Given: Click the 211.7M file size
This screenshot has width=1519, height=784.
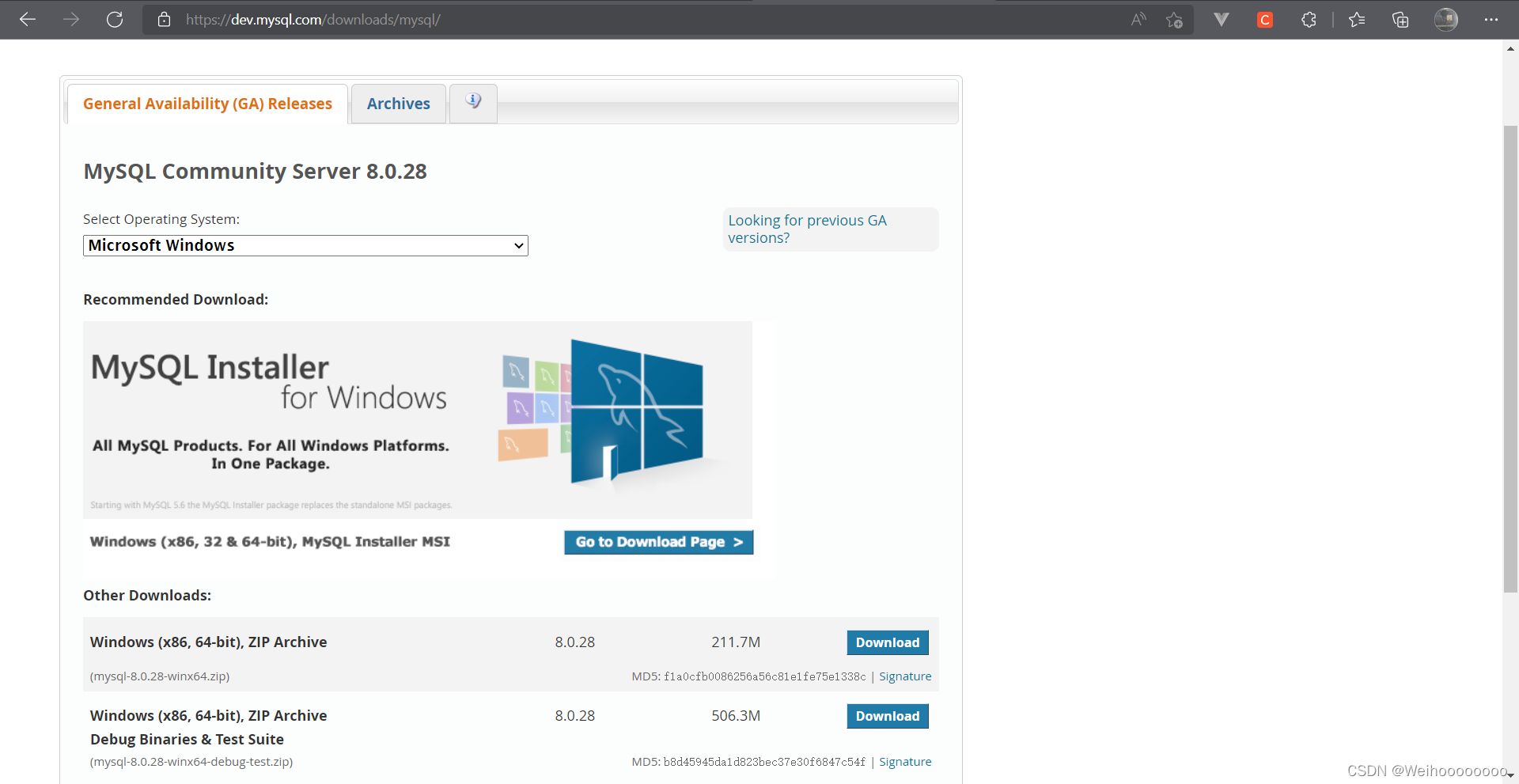Looking at the screenshot, I should tap(736, 642).
